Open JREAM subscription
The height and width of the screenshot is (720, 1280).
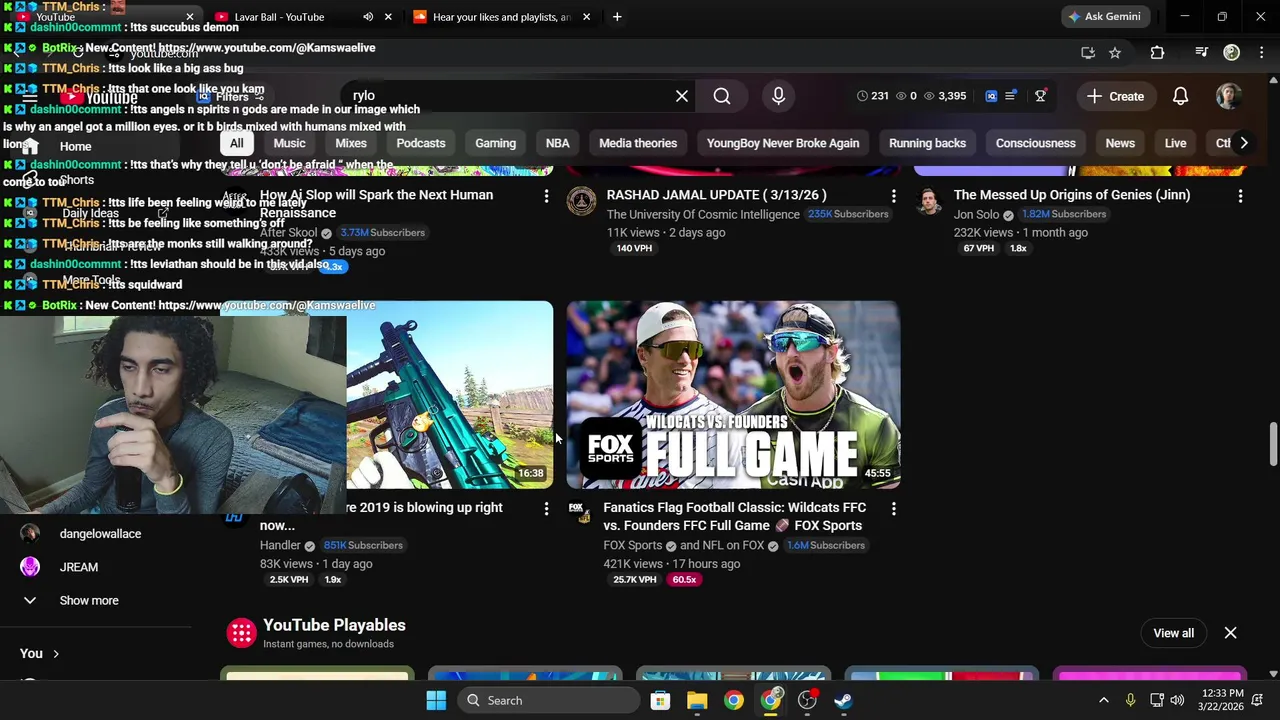click(78, 567)
